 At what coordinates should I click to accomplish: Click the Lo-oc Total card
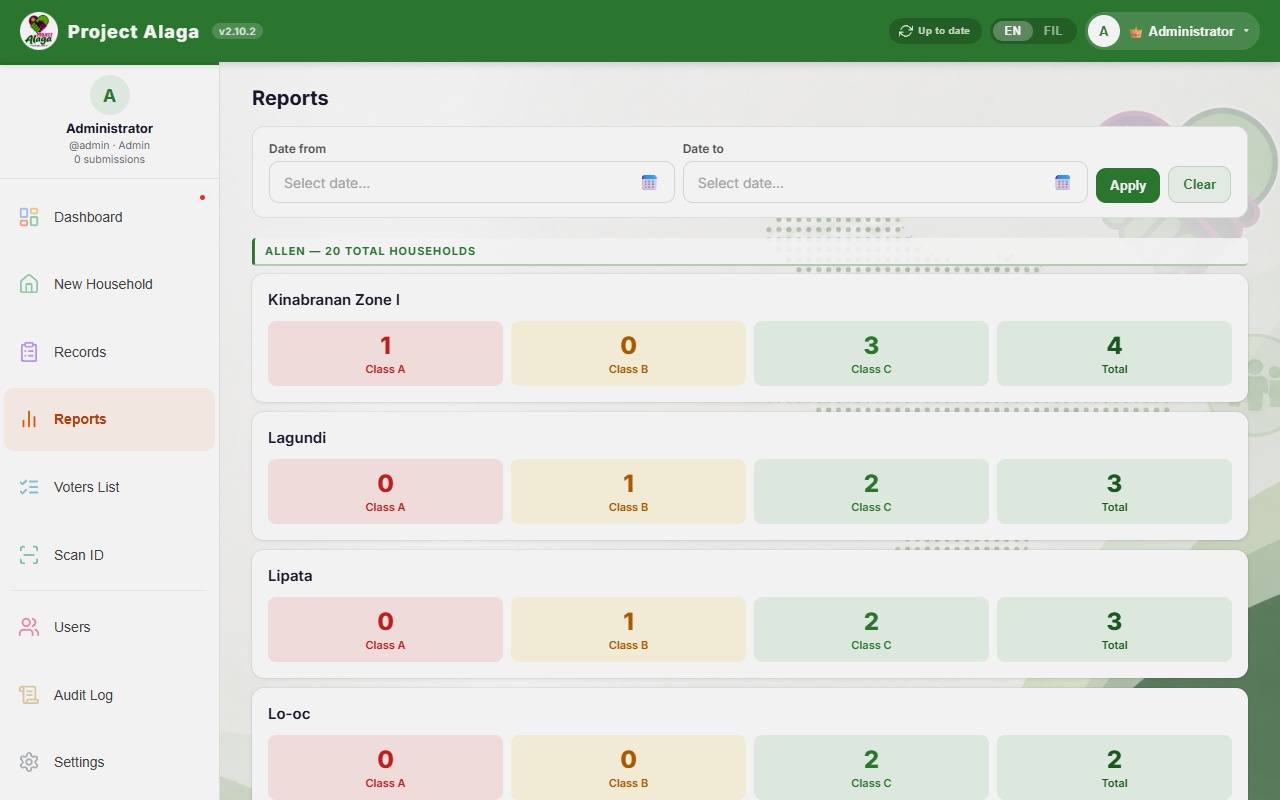1114,767
